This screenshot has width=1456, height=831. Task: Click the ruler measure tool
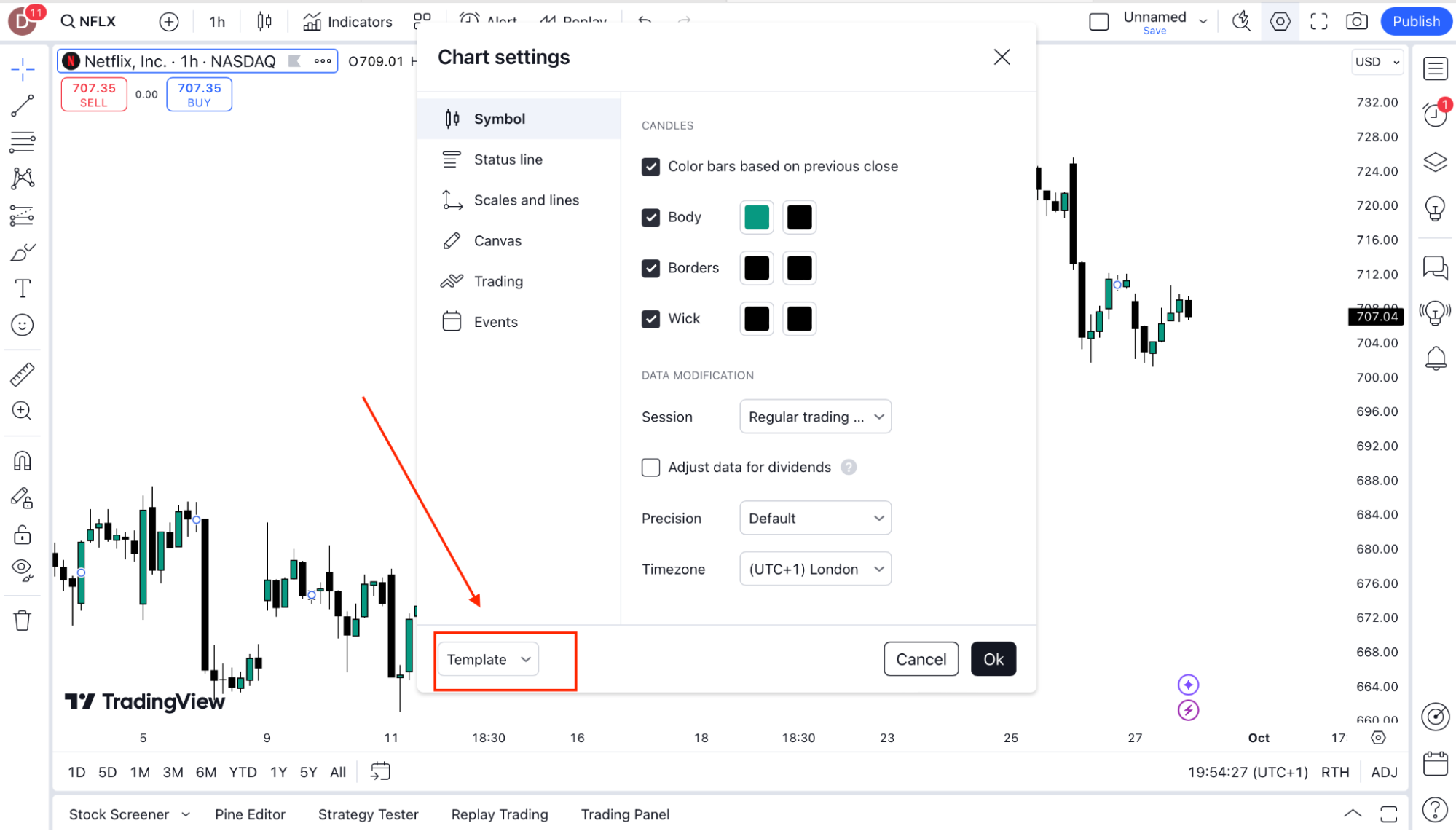23,374
